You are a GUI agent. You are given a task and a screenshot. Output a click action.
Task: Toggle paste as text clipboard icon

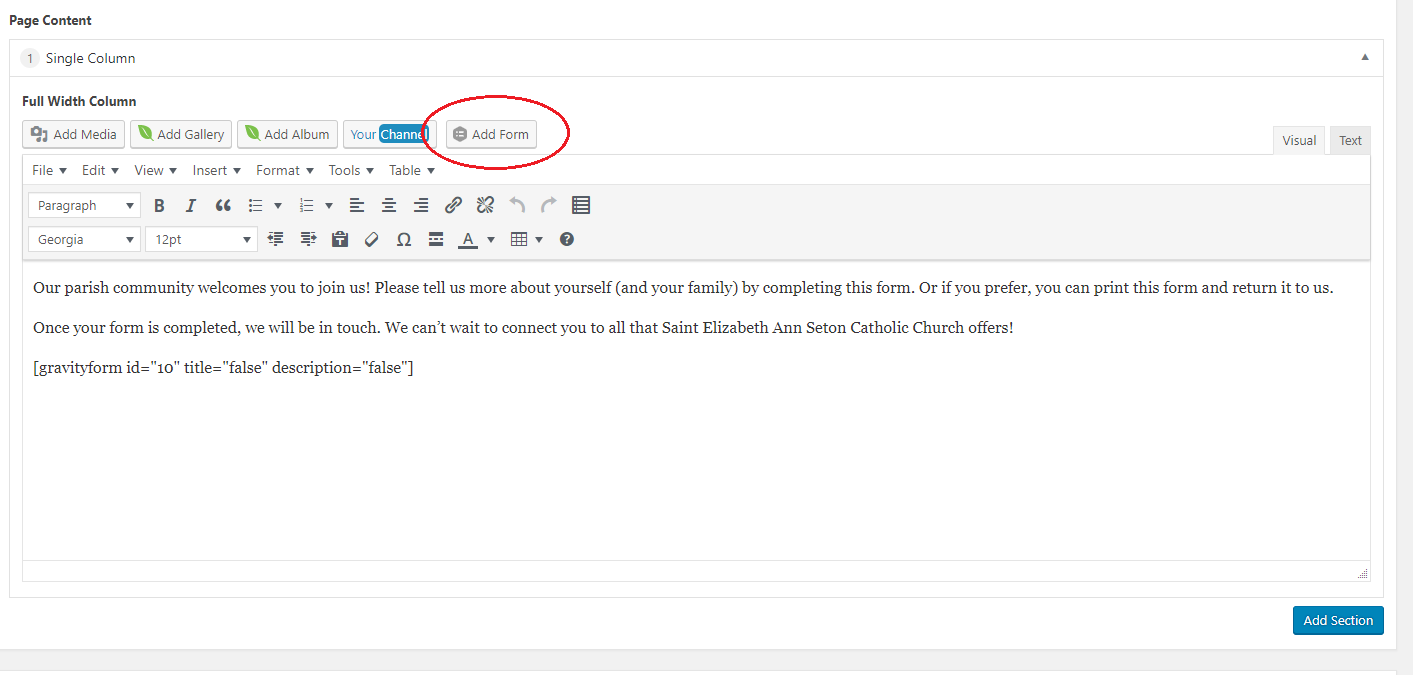click(x=340, y=240)
